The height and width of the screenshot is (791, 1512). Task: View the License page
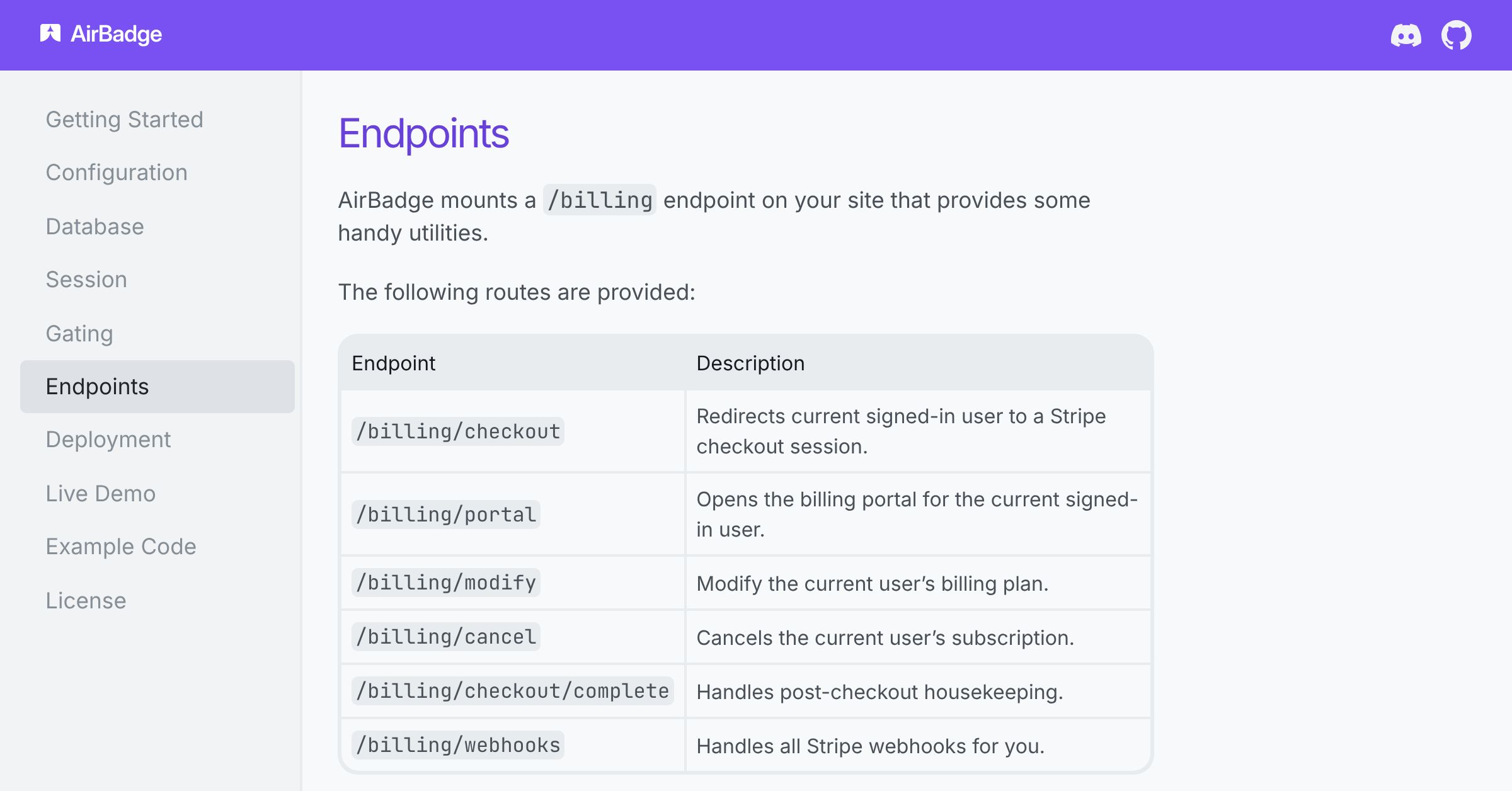point(86,600)
